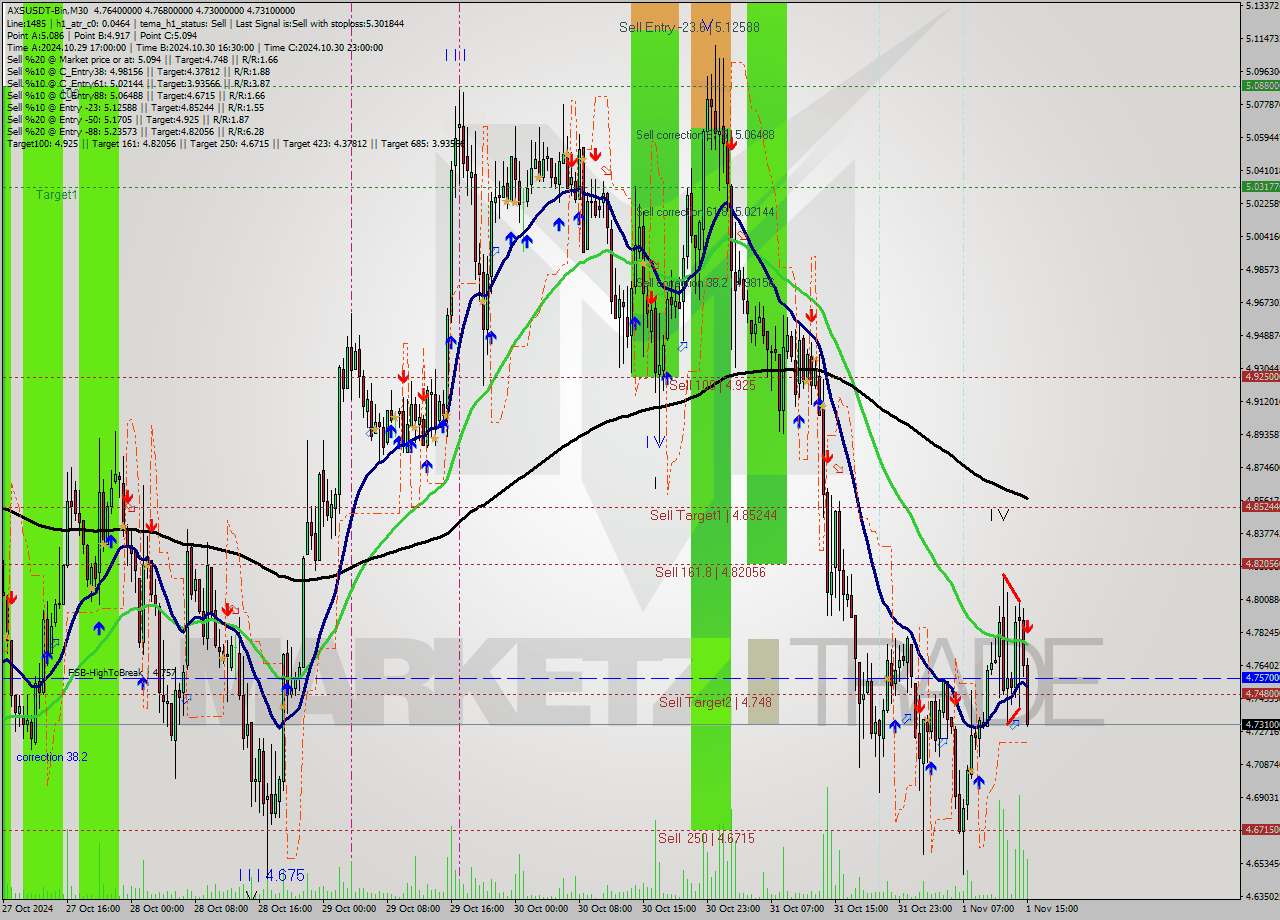This screenshot has height=920, width=1280.
Task: Click 'Sell correction 87.5 | 5.06488' label
Action: (705, 134)
